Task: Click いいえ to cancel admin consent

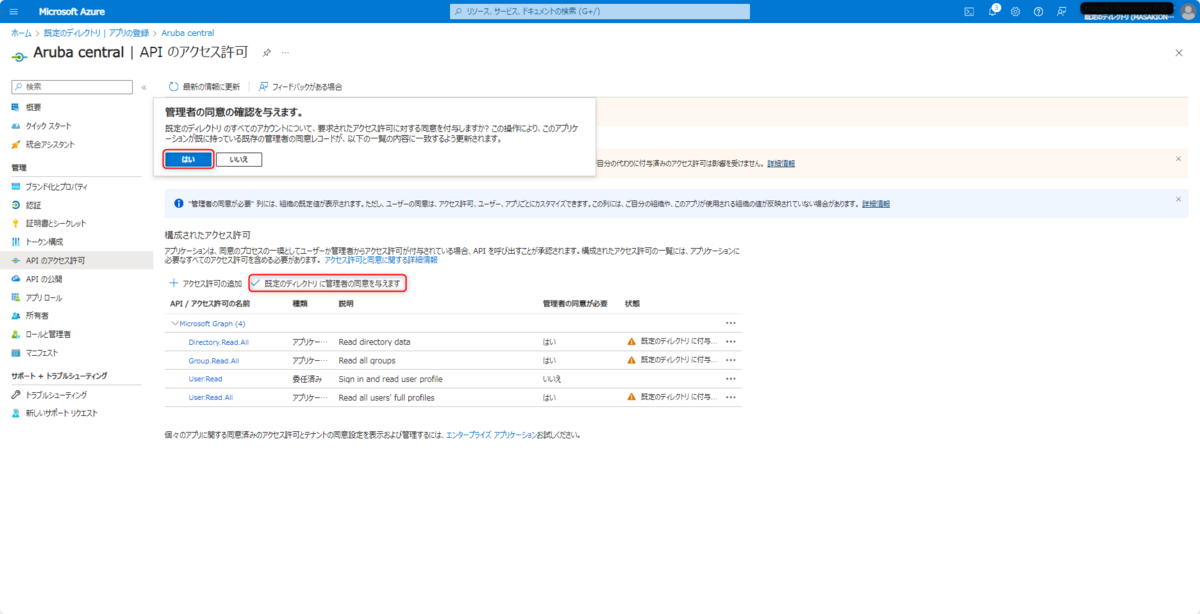Action: click(239, 159)
